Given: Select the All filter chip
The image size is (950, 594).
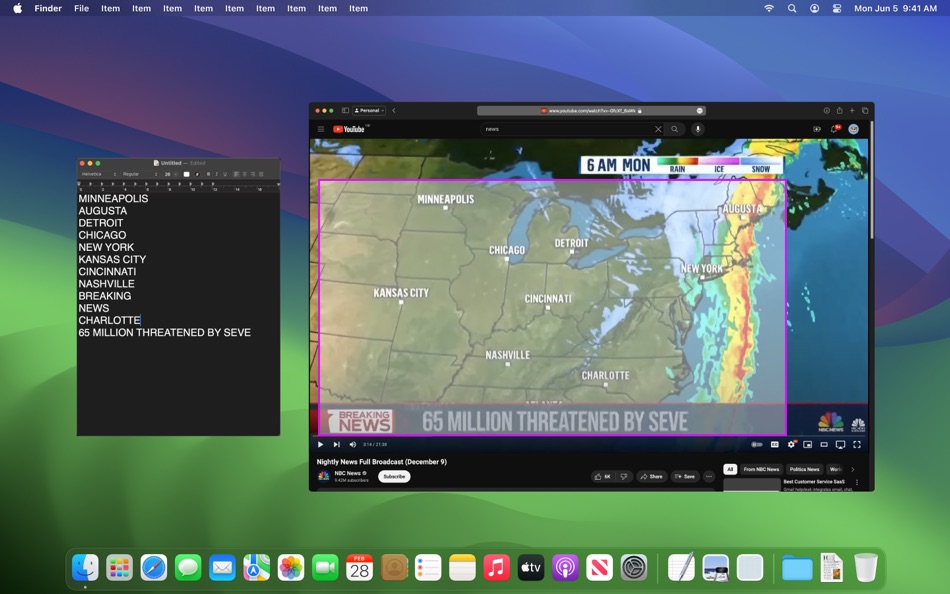Looking at the screenshot, I should click(730, 469).
